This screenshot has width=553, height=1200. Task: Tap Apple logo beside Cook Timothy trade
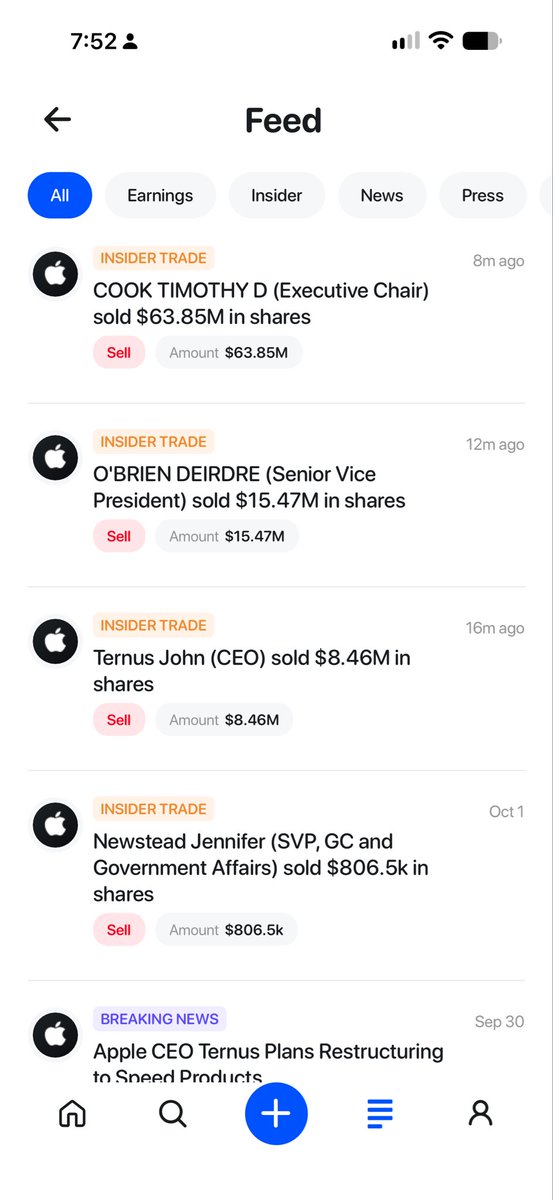tap(56, 274)
